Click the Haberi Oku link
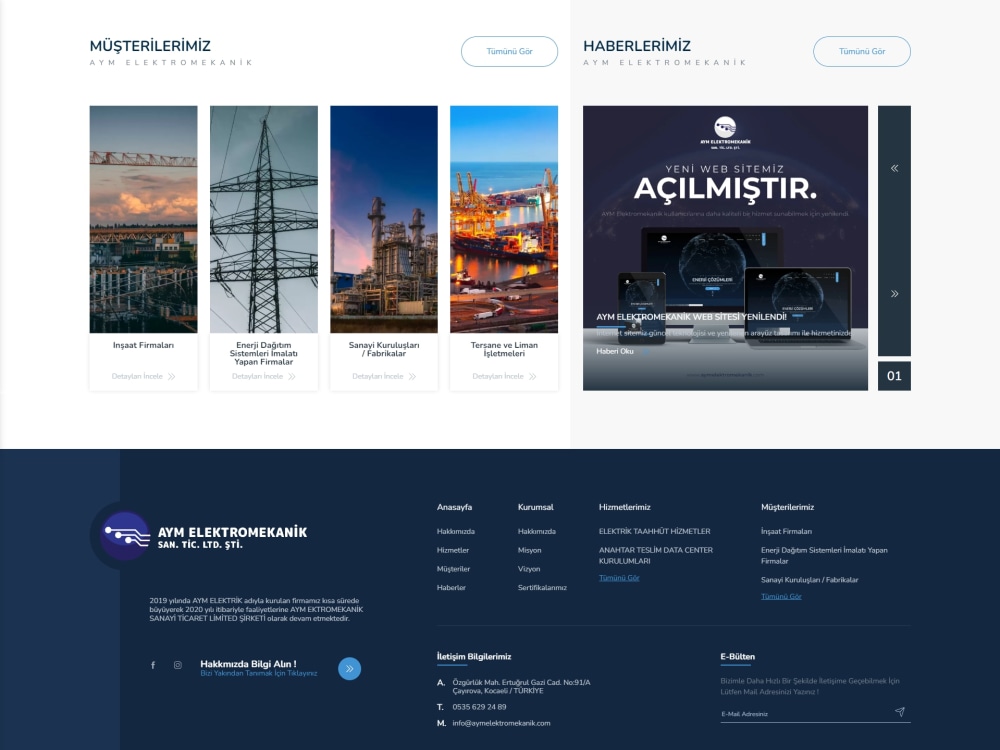The width and height of the screenshot is (1000, 750). [x=615, y=351]
